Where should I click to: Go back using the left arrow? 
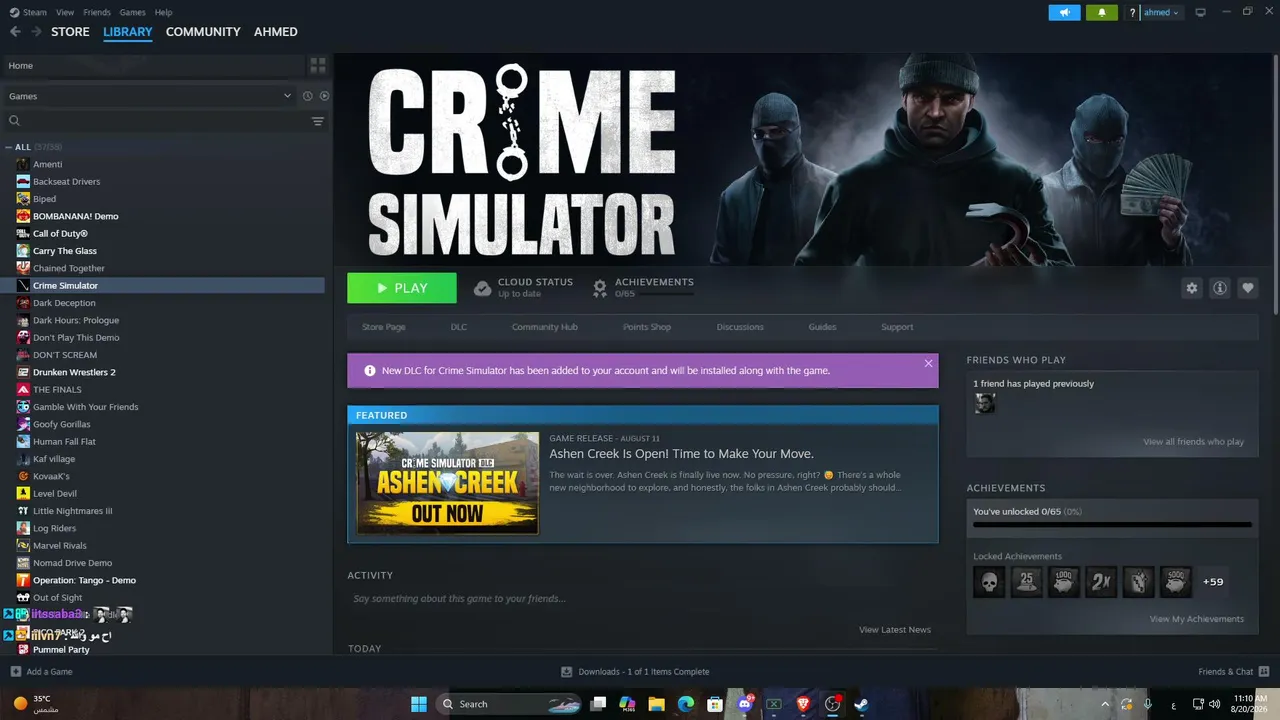[15, 32]
